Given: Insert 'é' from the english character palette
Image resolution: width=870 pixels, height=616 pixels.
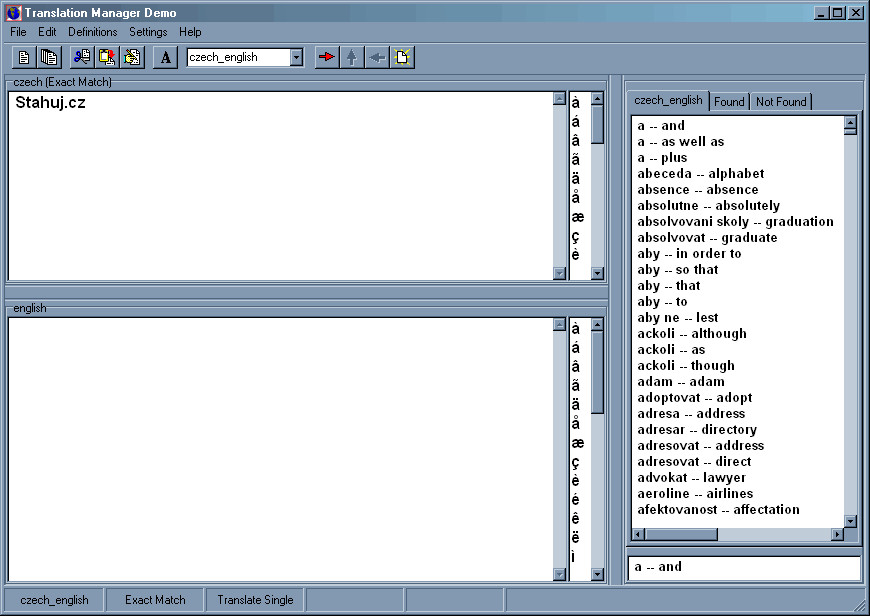Looking at the screenshot, I should tap(576, 499).
